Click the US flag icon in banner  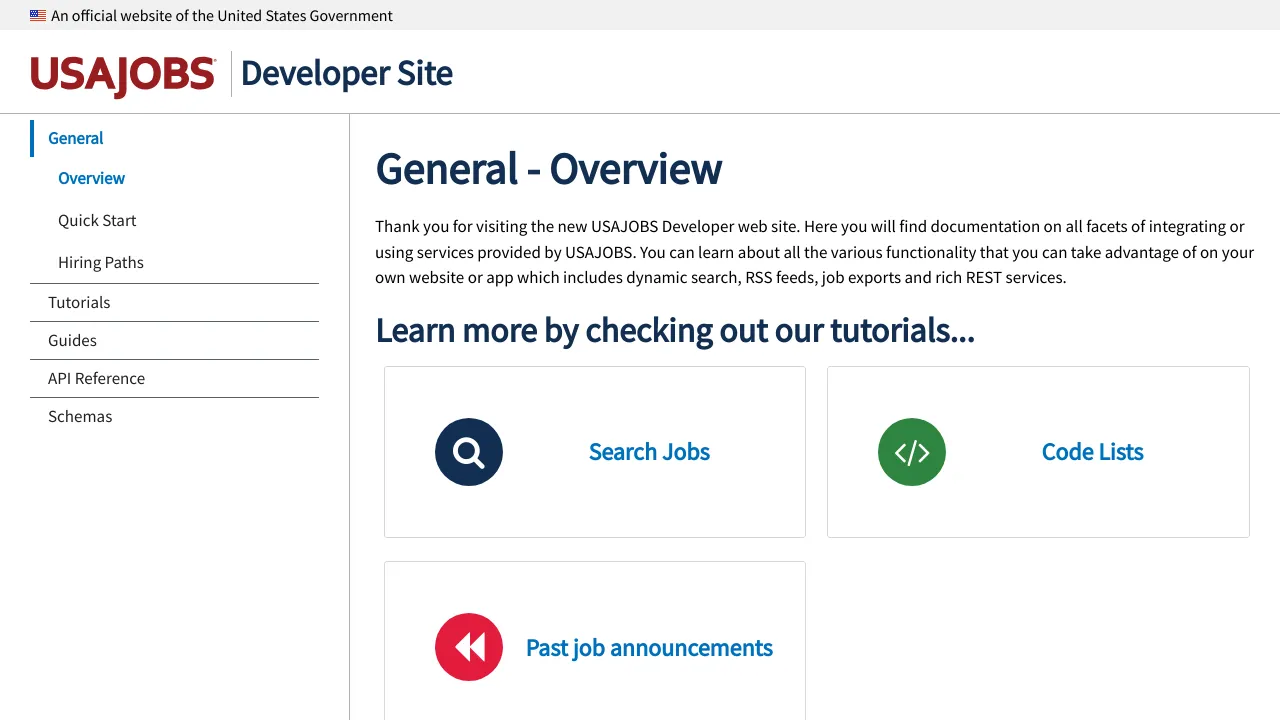click(38, 16)
